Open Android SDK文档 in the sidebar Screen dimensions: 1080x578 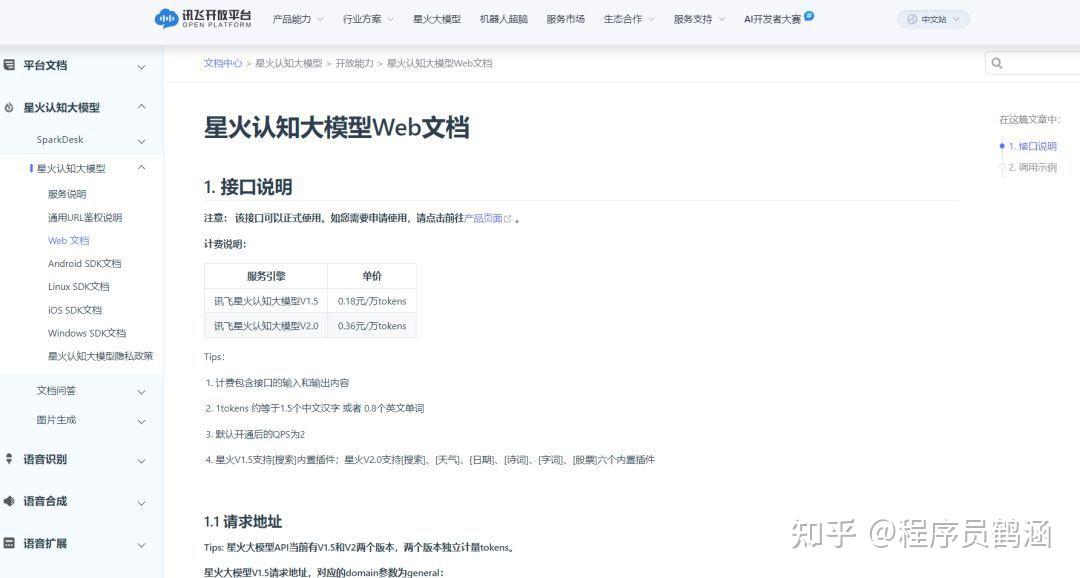pos(84,264)
